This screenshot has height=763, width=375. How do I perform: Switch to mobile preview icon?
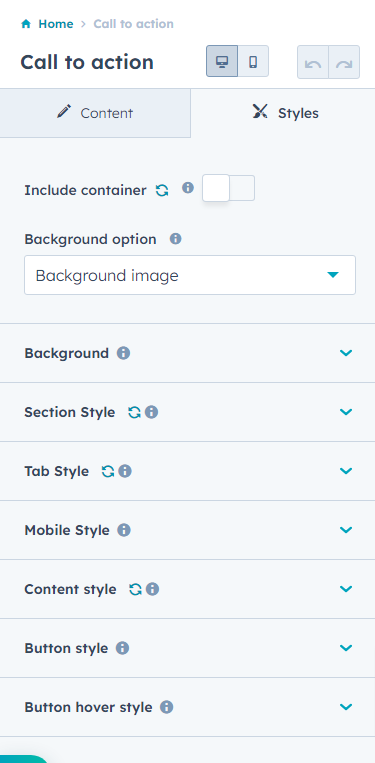coord(253,61)
